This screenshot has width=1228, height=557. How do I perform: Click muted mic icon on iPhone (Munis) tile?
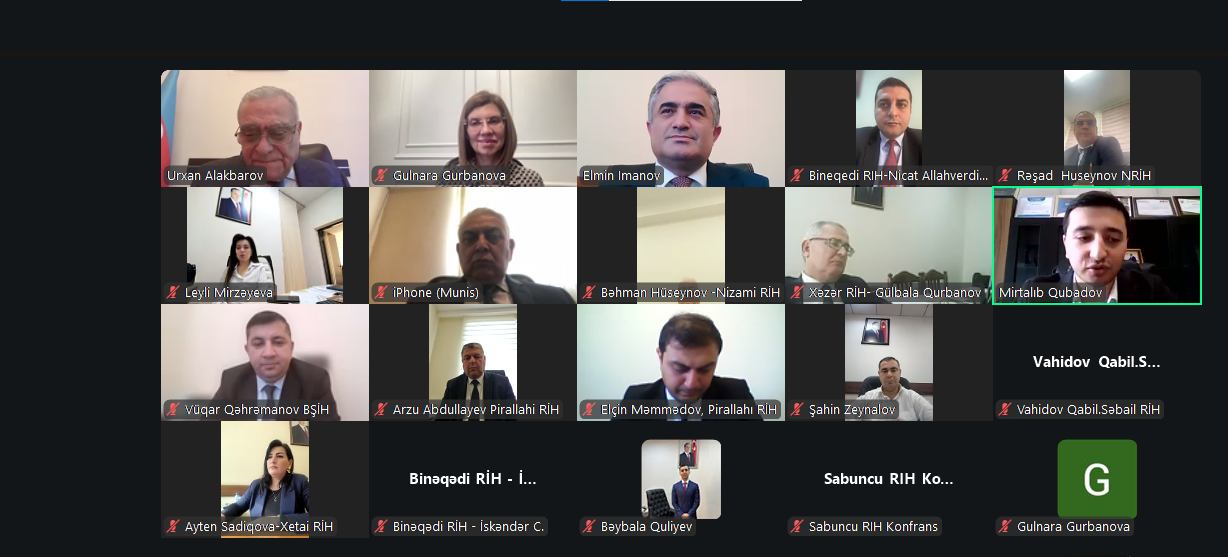click(x=382, y=293)
